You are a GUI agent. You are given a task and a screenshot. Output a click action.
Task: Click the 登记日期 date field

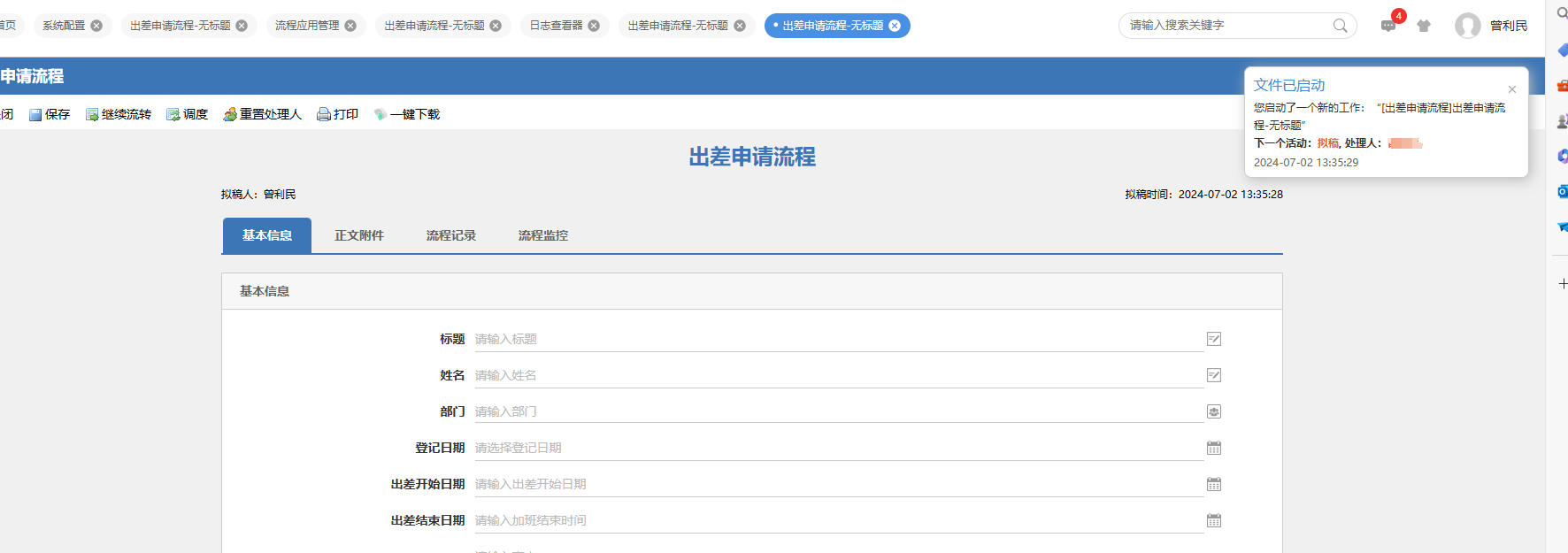(x=838, y=448)
